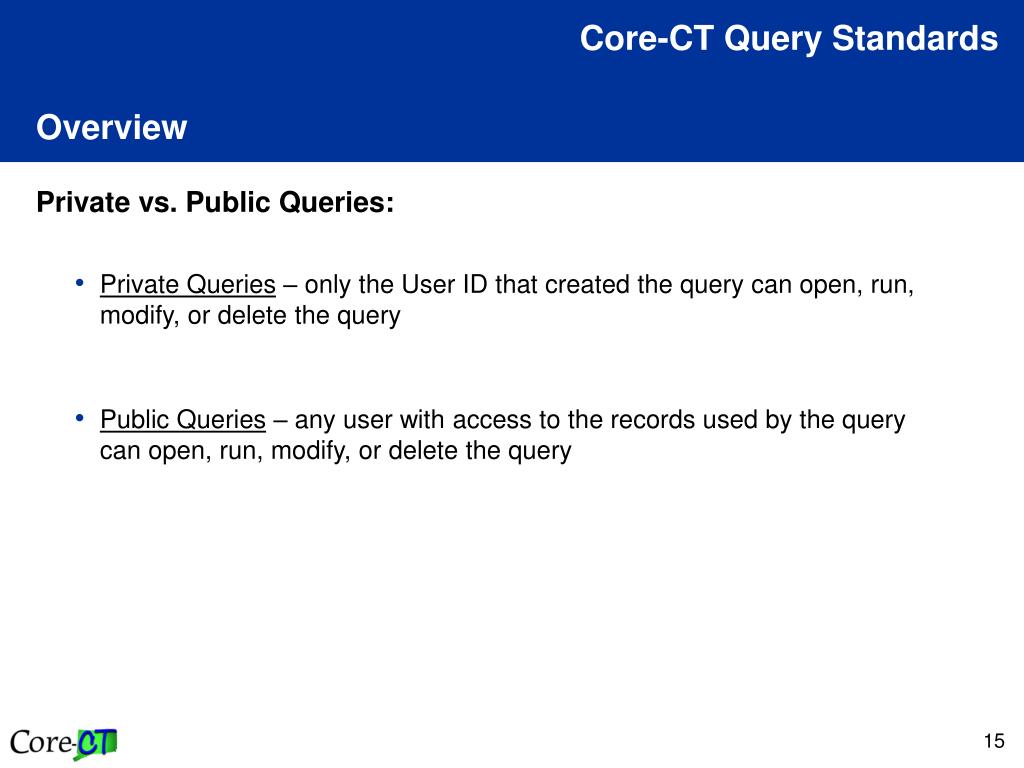Click the Private vs. Public Queries heading
Viewport: 1024px width, 768px height.
click(216, 202)
